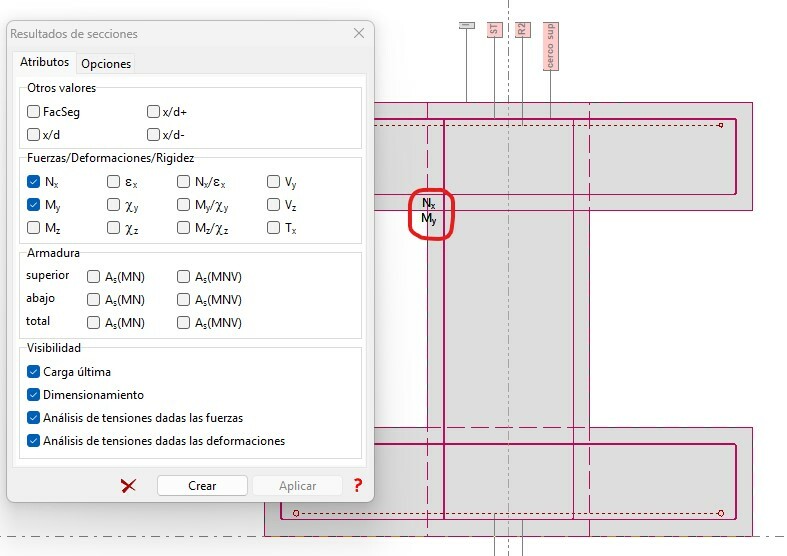Open help with the red question mark
Image resolution: width=787 pixels, height=556 pixels.
point(357,485)
